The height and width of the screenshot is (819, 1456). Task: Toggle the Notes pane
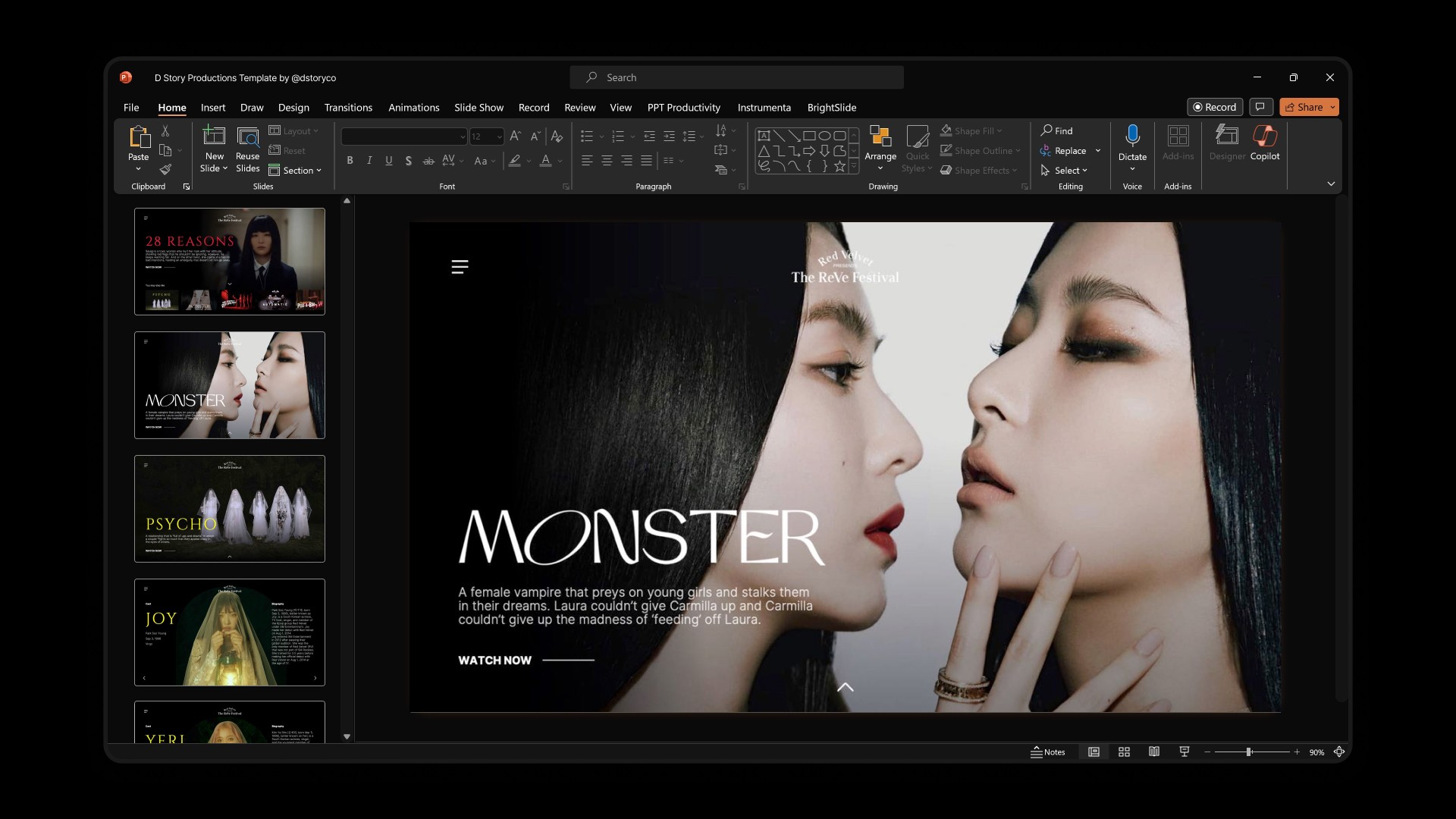click(1047, 752)
